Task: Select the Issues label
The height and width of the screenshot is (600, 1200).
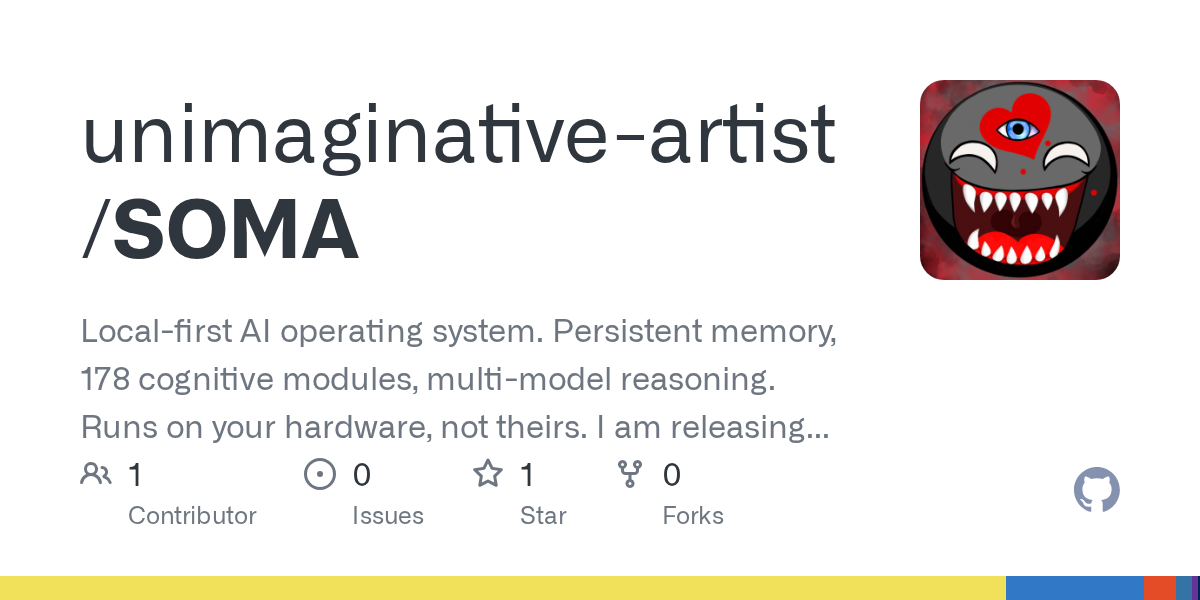Action: click(x=388, y=516)
